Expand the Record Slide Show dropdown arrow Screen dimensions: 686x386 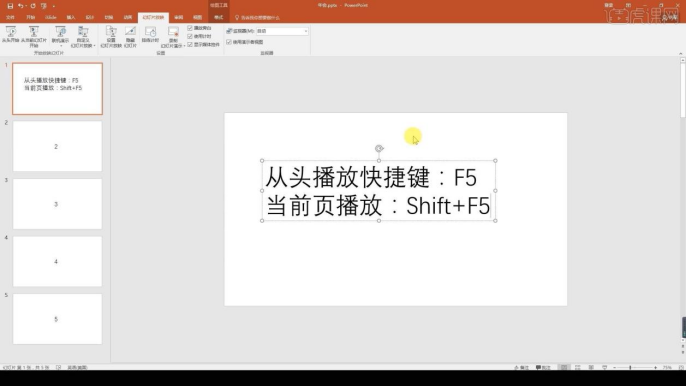[184, 46]
